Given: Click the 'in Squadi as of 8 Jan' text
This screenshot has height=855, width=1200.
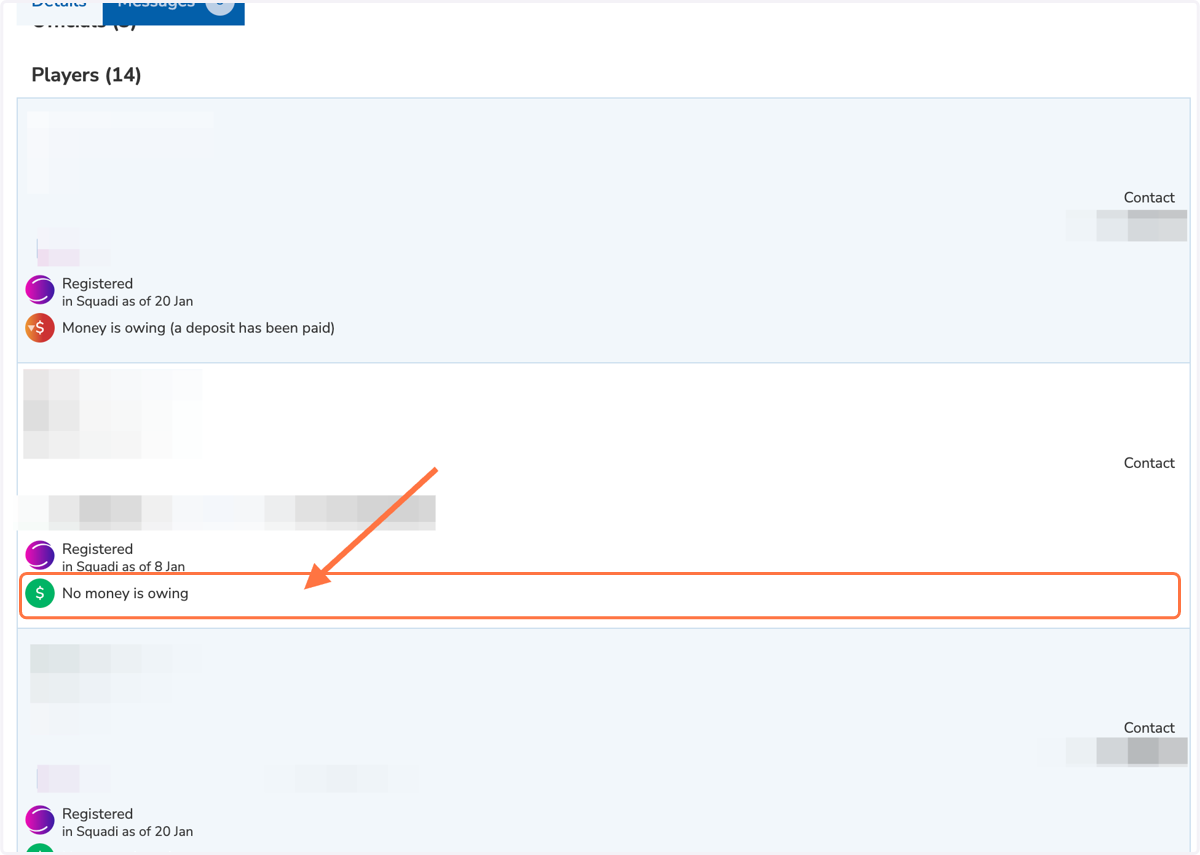Looking at the screenshot, I should pyautogui.click(x=123, y=566).
